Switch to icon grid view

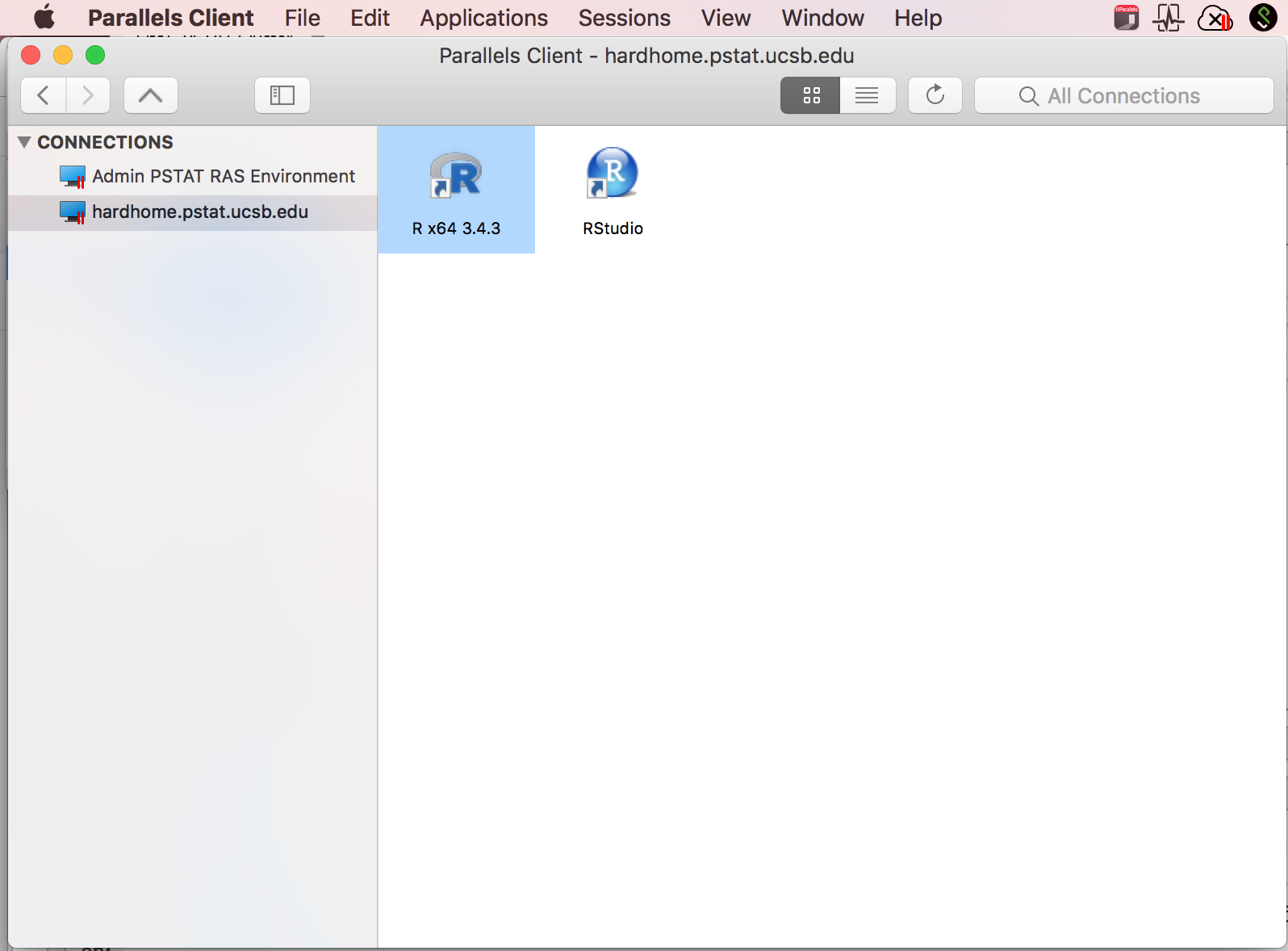[810, 95]
